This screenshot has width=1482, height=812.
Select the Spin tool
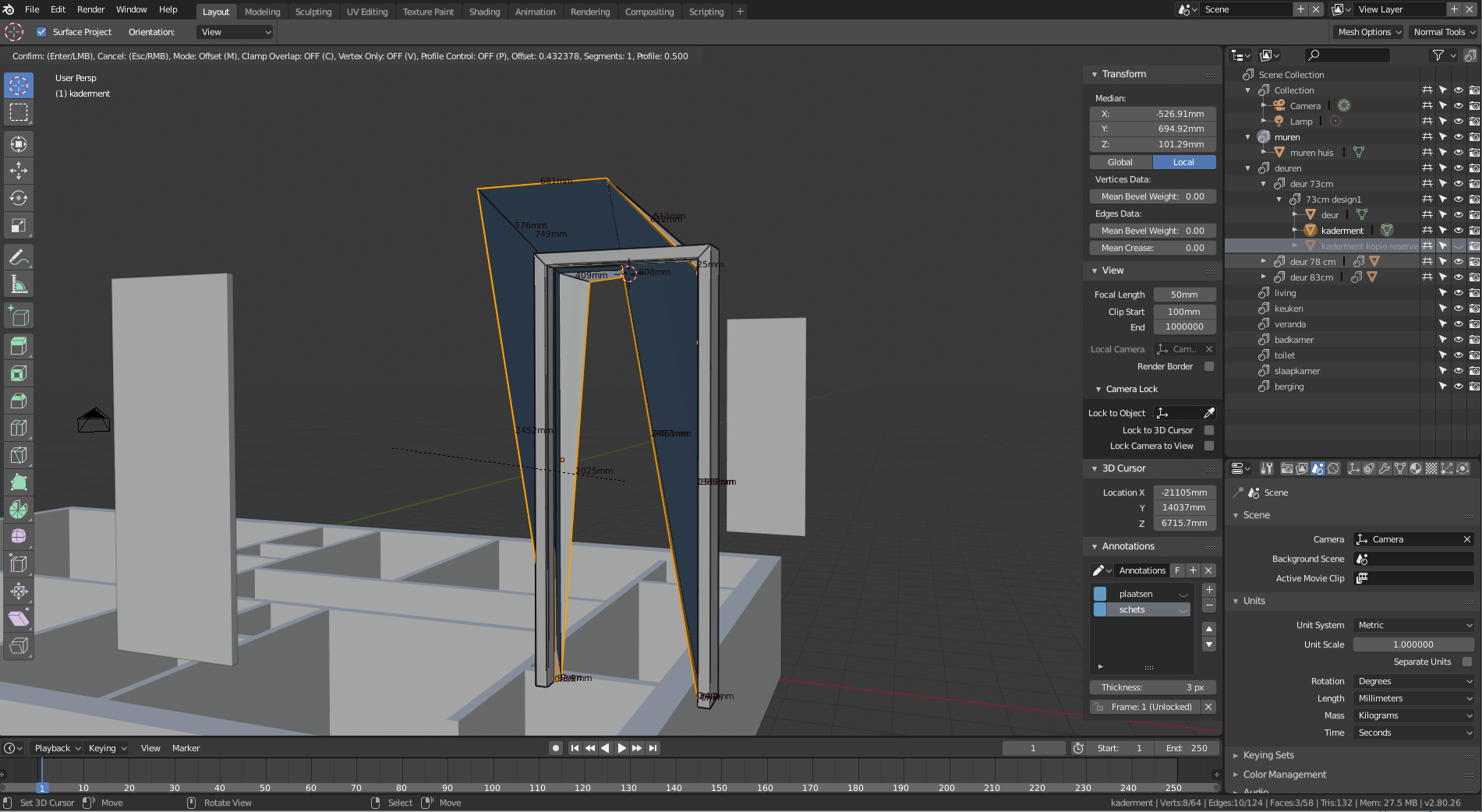coord(19,509)
